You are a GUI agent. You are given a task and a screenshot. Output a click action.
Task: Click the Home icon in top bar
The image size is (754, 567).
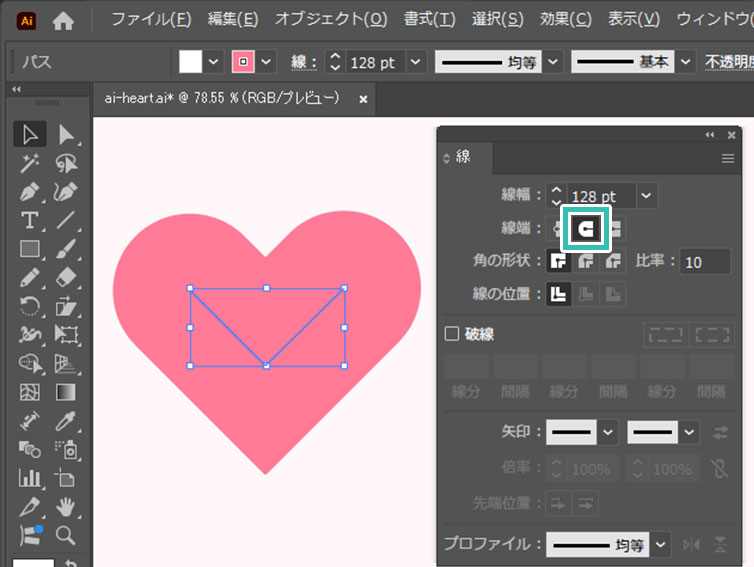click(x=63, y=20)
